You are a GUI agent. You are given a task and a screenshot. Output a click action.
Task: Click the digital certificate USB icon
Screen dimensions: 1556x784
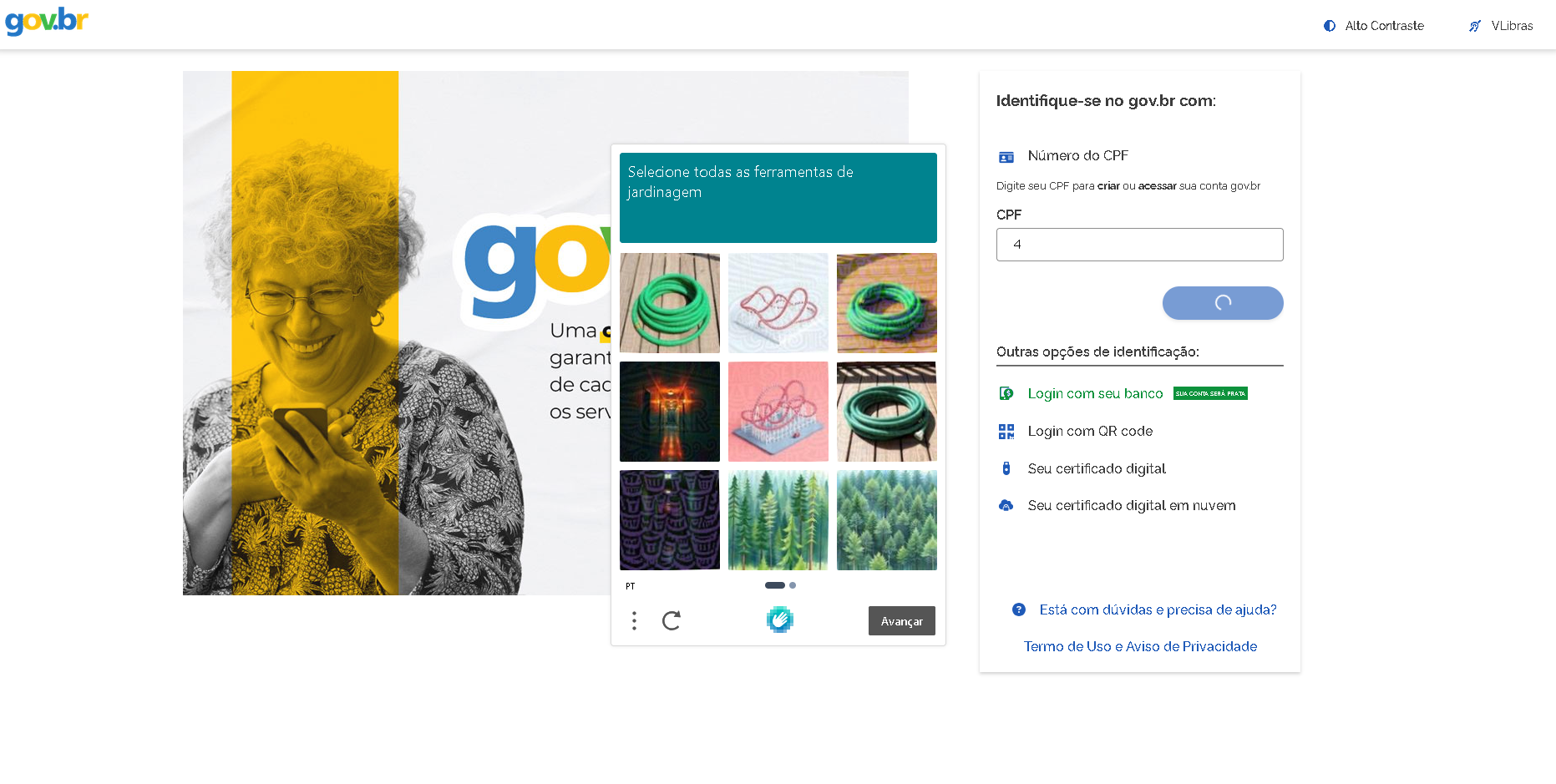(x=1006, y=468)
